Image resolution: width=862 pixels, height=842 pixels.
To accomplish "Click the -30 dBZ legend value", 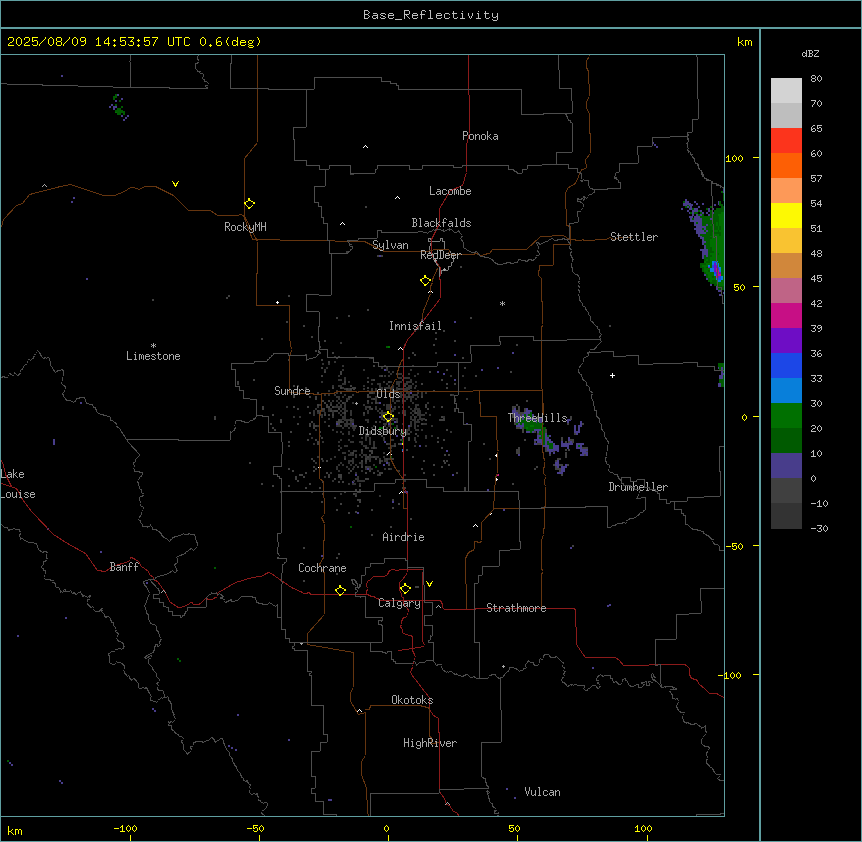I will [x=819, y=529].
